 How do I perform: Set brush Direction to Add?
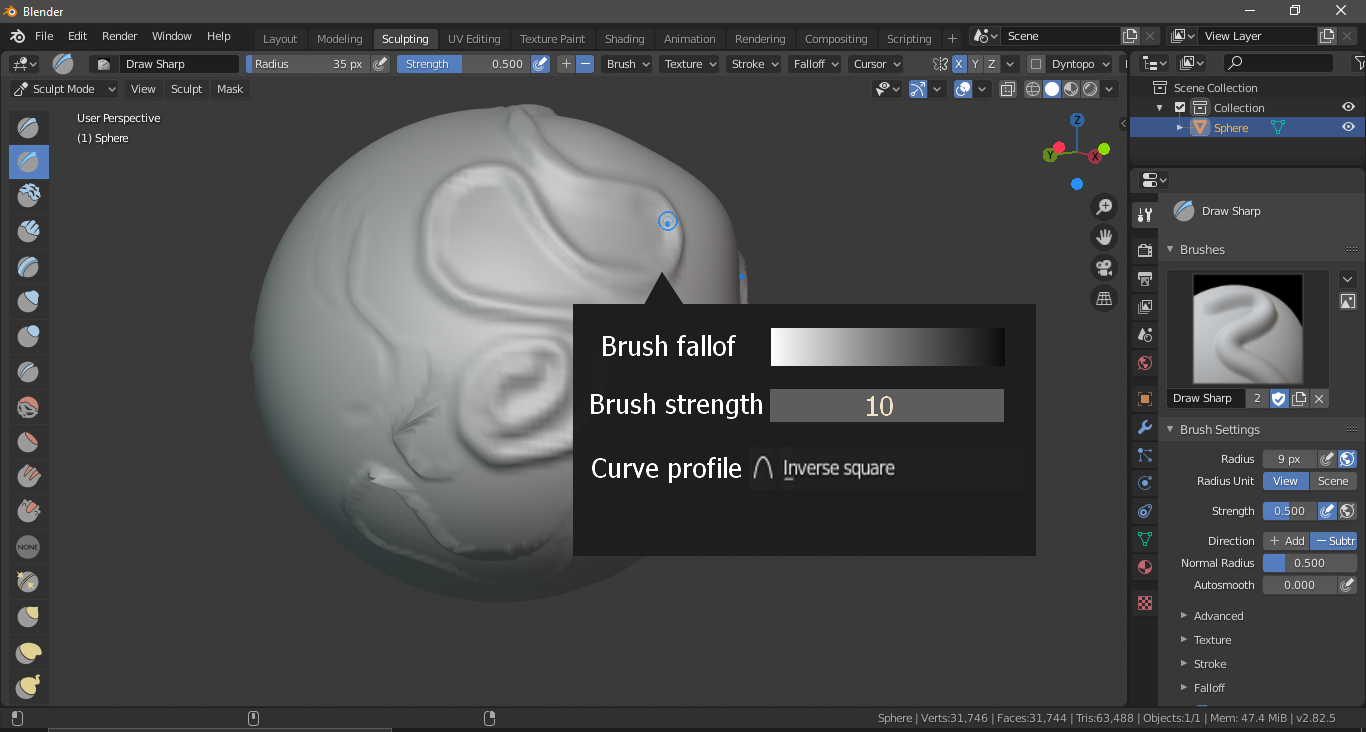pyautogui.click(x=1286, y=541)
